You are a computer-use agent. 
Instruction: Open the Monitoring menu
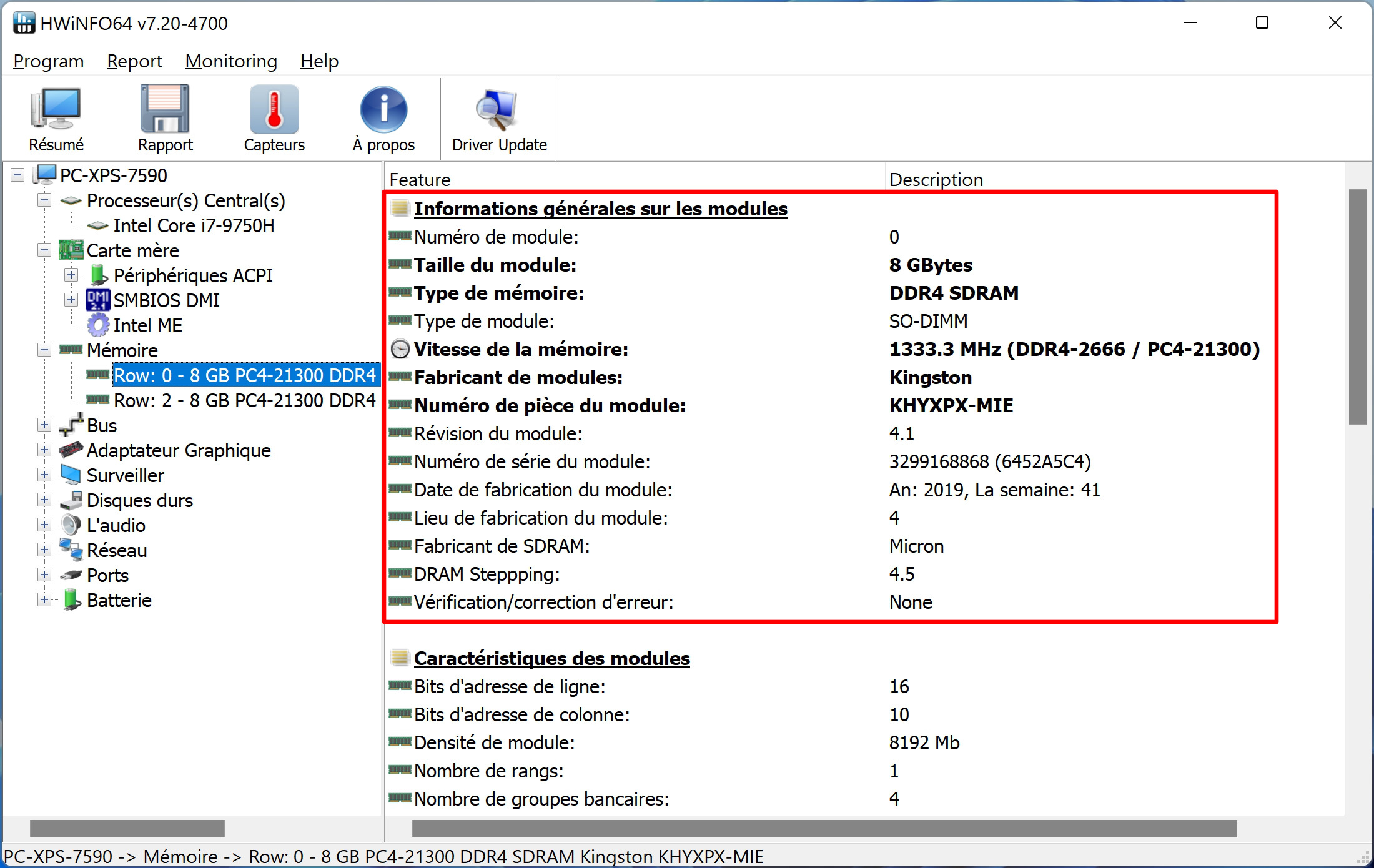231,61
